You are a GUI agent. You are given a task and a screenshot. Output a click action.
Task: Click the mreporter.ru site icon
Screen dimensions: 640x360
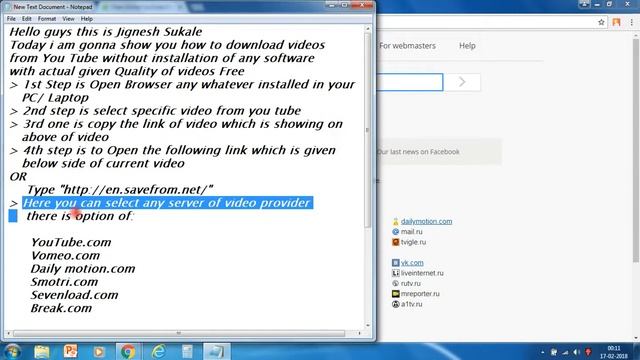click(x=395, y=293)
